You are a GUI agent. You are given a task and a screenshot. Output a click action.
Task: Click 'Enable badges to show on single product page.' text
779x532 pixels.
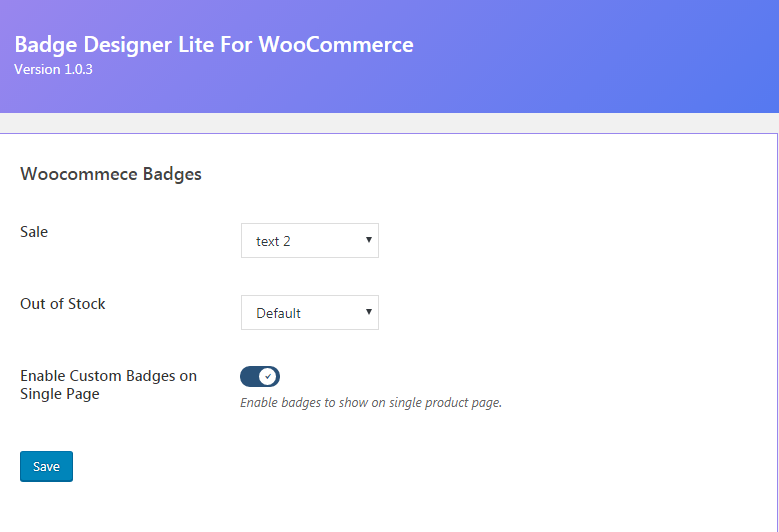click(x=371, y=402)
